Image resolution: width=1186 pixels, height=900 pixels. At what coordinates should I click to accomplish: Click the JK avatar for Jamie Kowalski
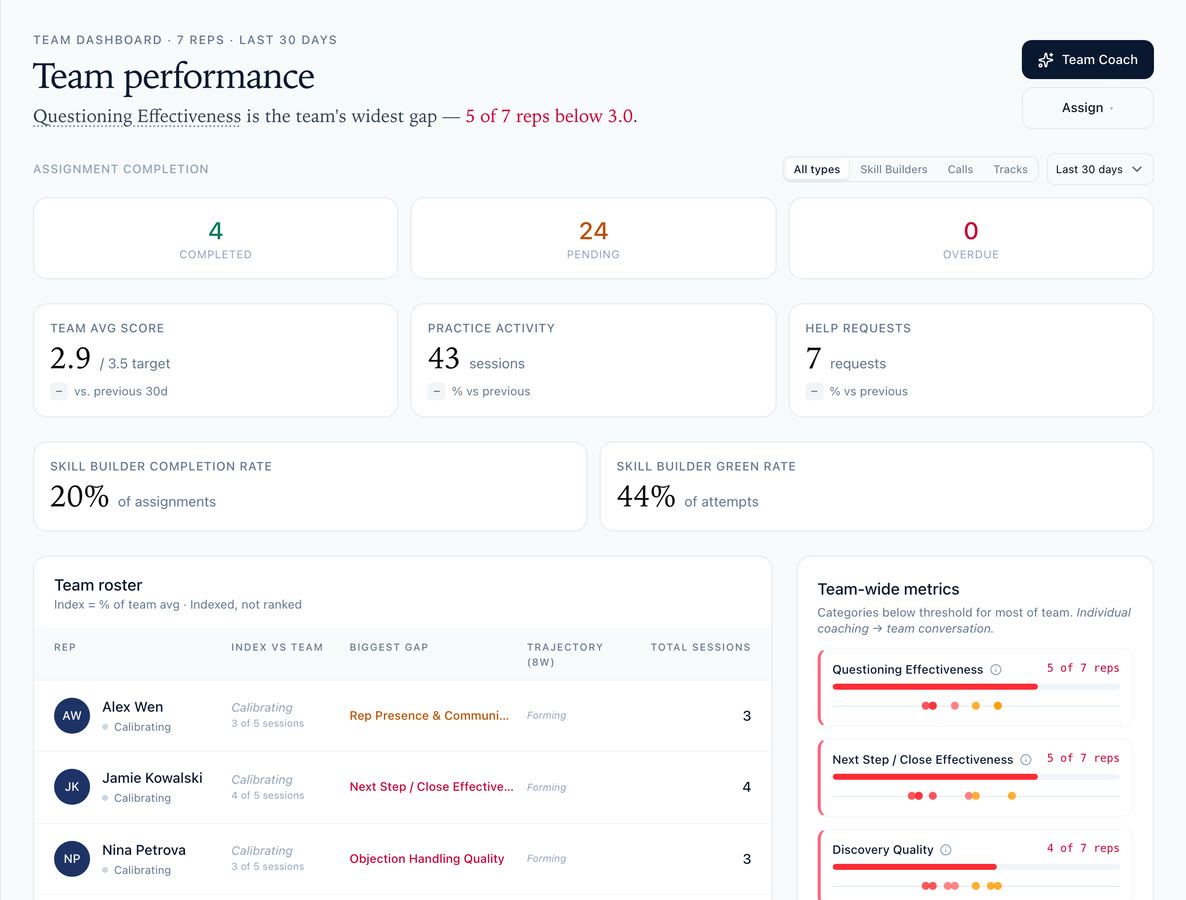72,787
